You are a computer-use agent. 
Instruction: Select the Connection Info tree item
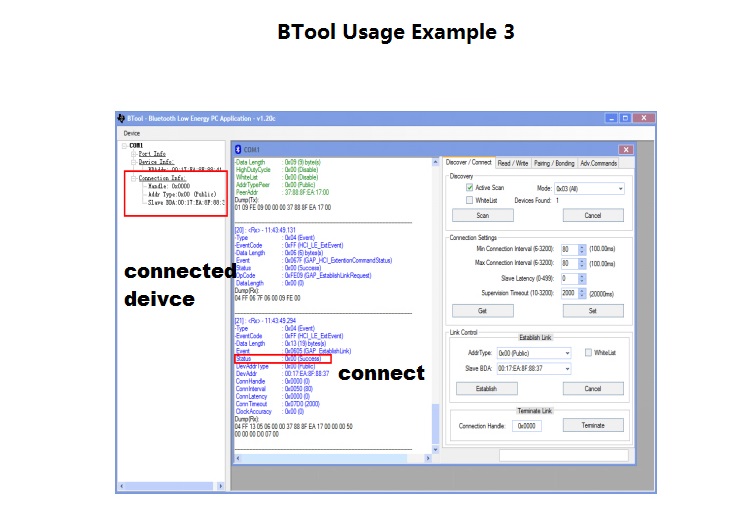pyautogui.click(x=162, y=178)
